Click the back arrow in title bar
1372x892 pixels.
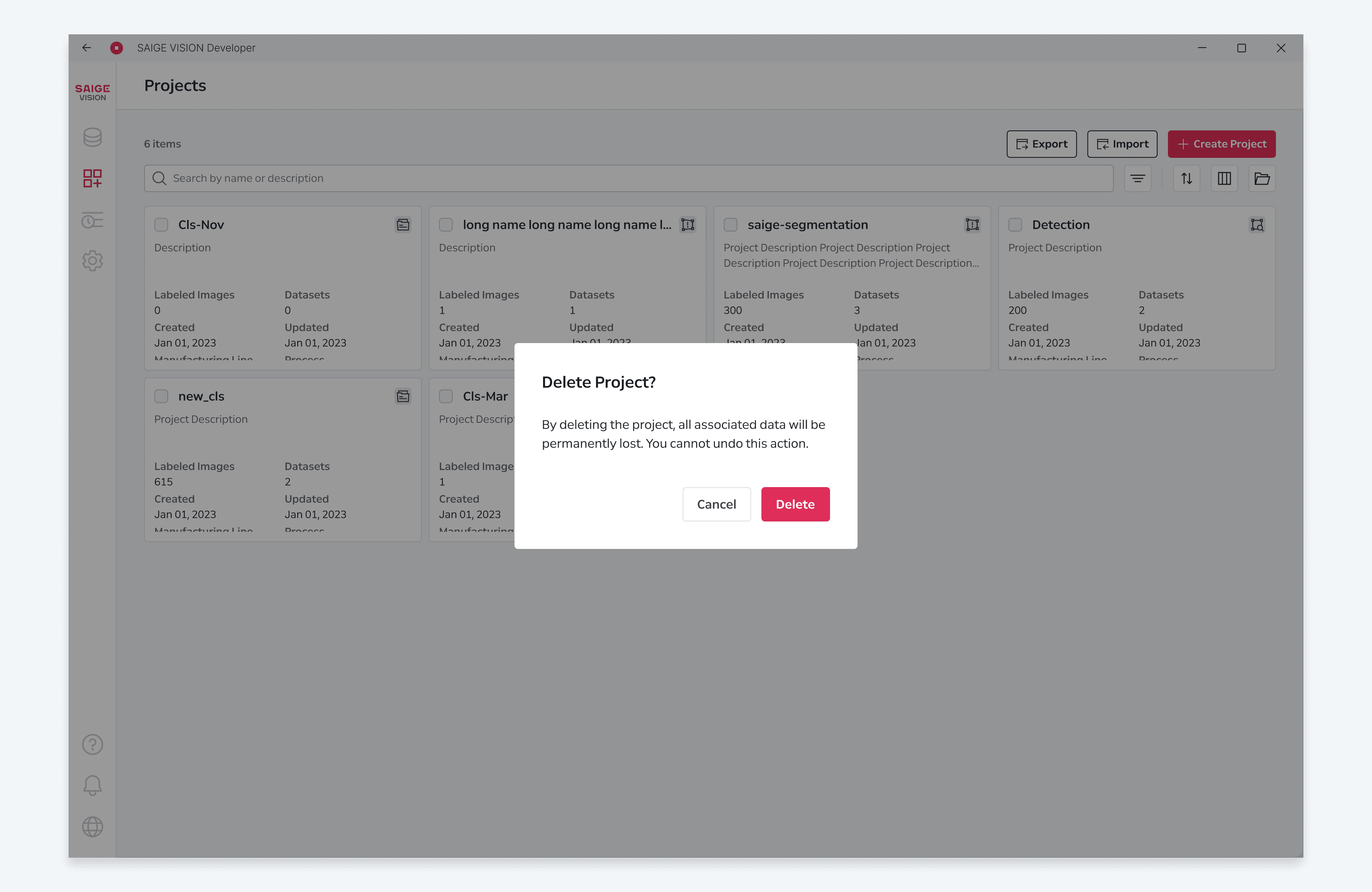(x=86, y=48)
